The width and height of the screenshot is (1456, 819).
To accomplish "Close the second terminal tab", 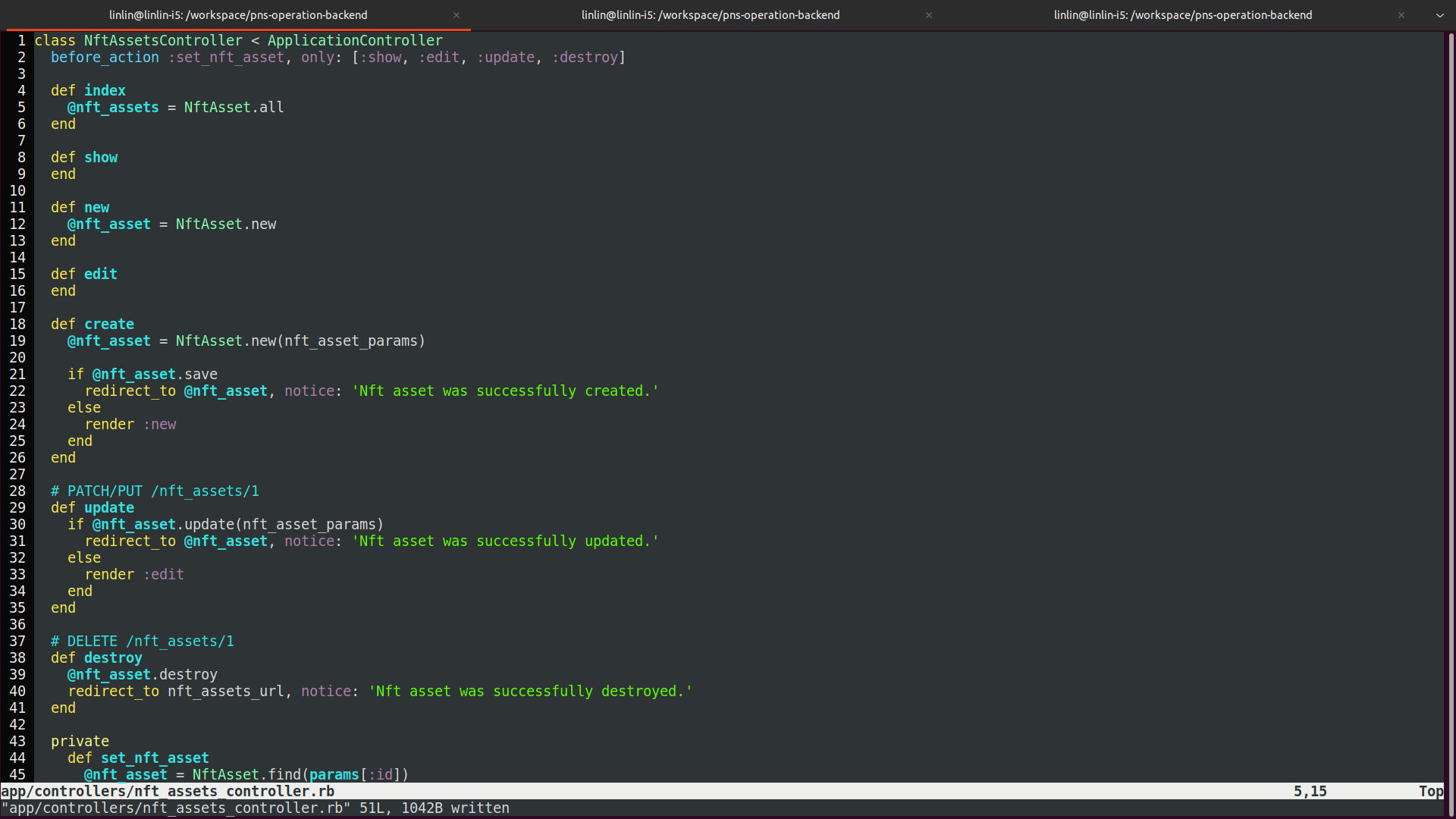I will [929, 15].
